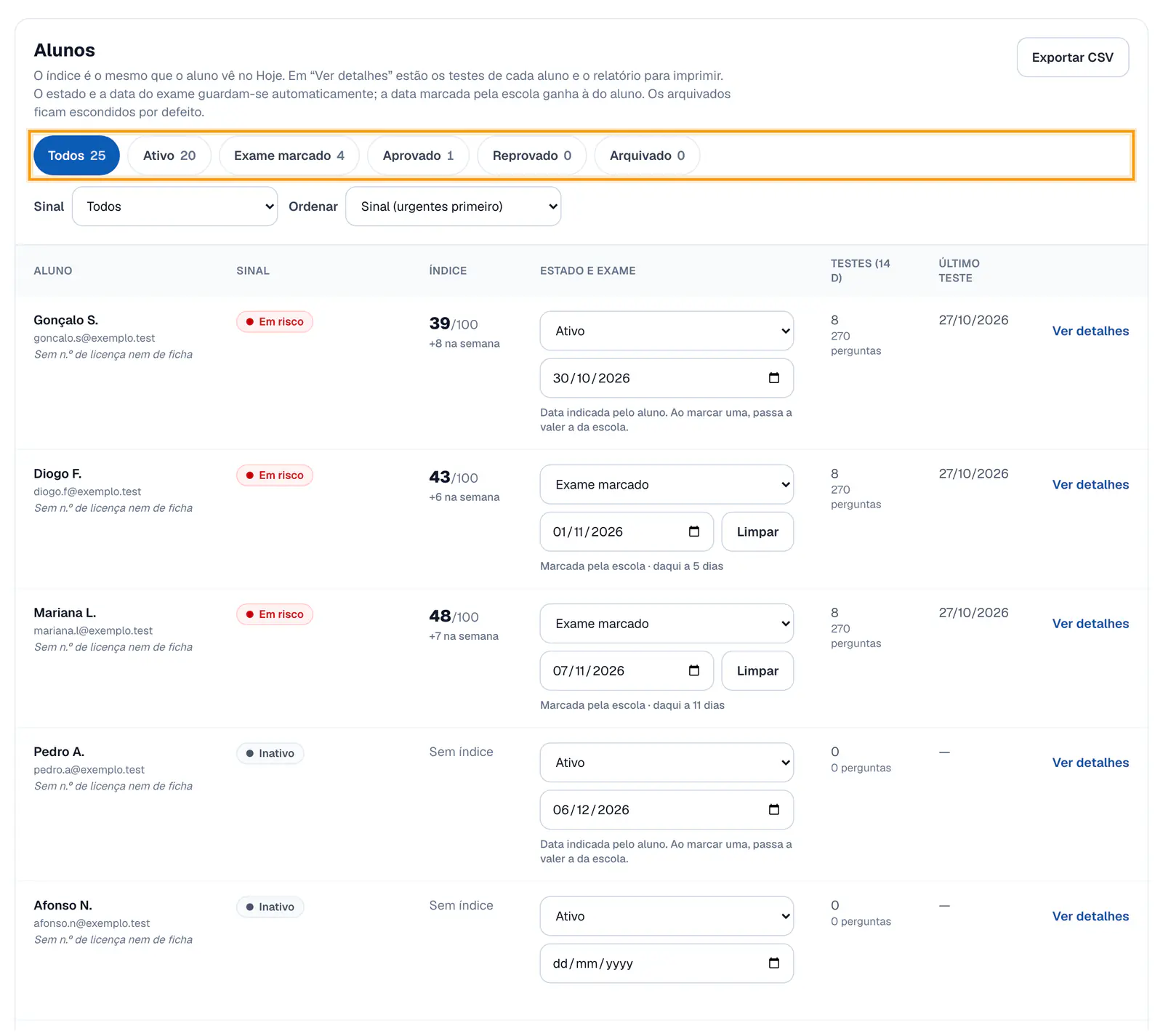This screenshot has width=1163, height=1036.
Task: Select the Todos 25 filter tab
Action: pos(77,156)
